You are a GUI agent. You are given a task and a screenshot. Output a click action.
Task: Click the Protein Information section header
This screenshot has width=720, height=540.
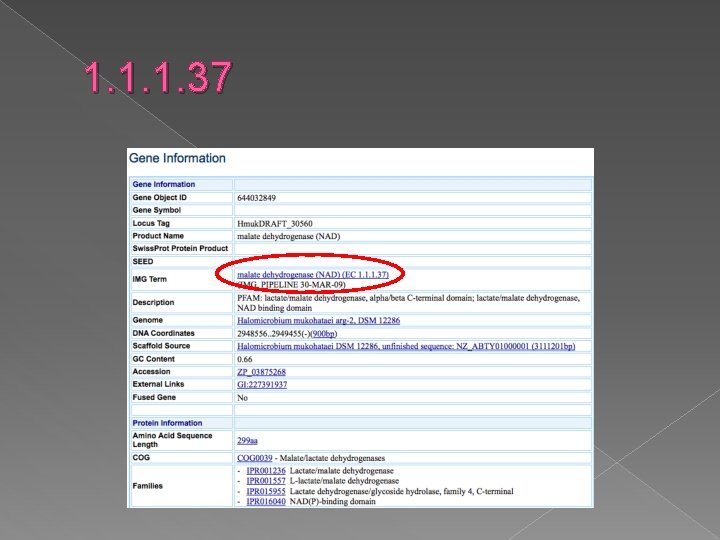pyautogui.click(x=167, y=423)
